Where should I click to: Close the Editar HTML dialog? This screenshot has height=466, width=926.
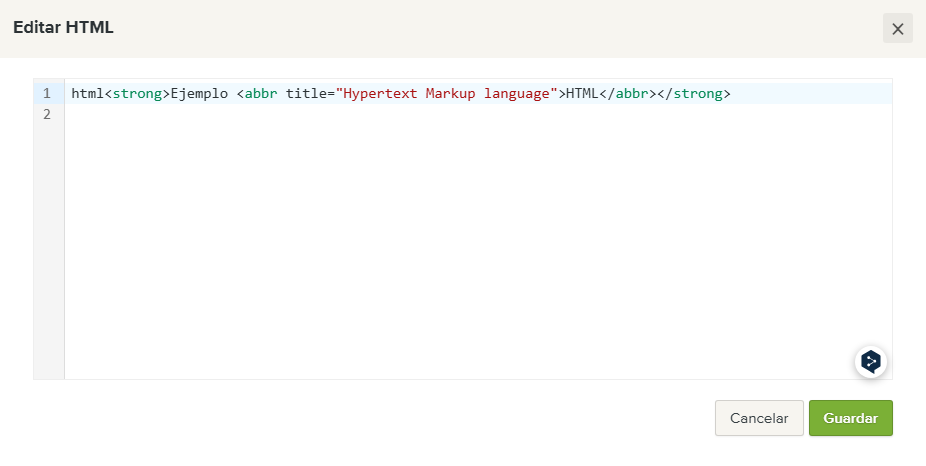pos(898,28)
